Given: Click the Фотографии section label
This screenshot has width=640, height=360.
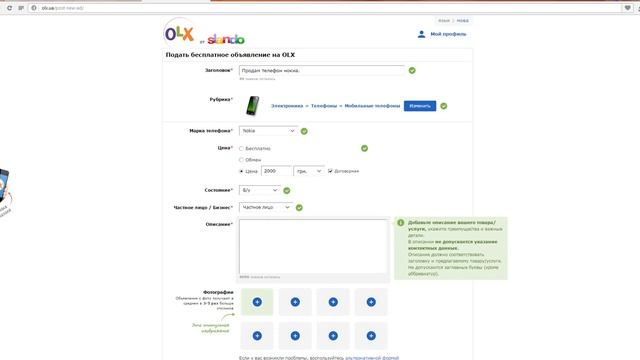Looking at the screenshot, I should point(218,292).
